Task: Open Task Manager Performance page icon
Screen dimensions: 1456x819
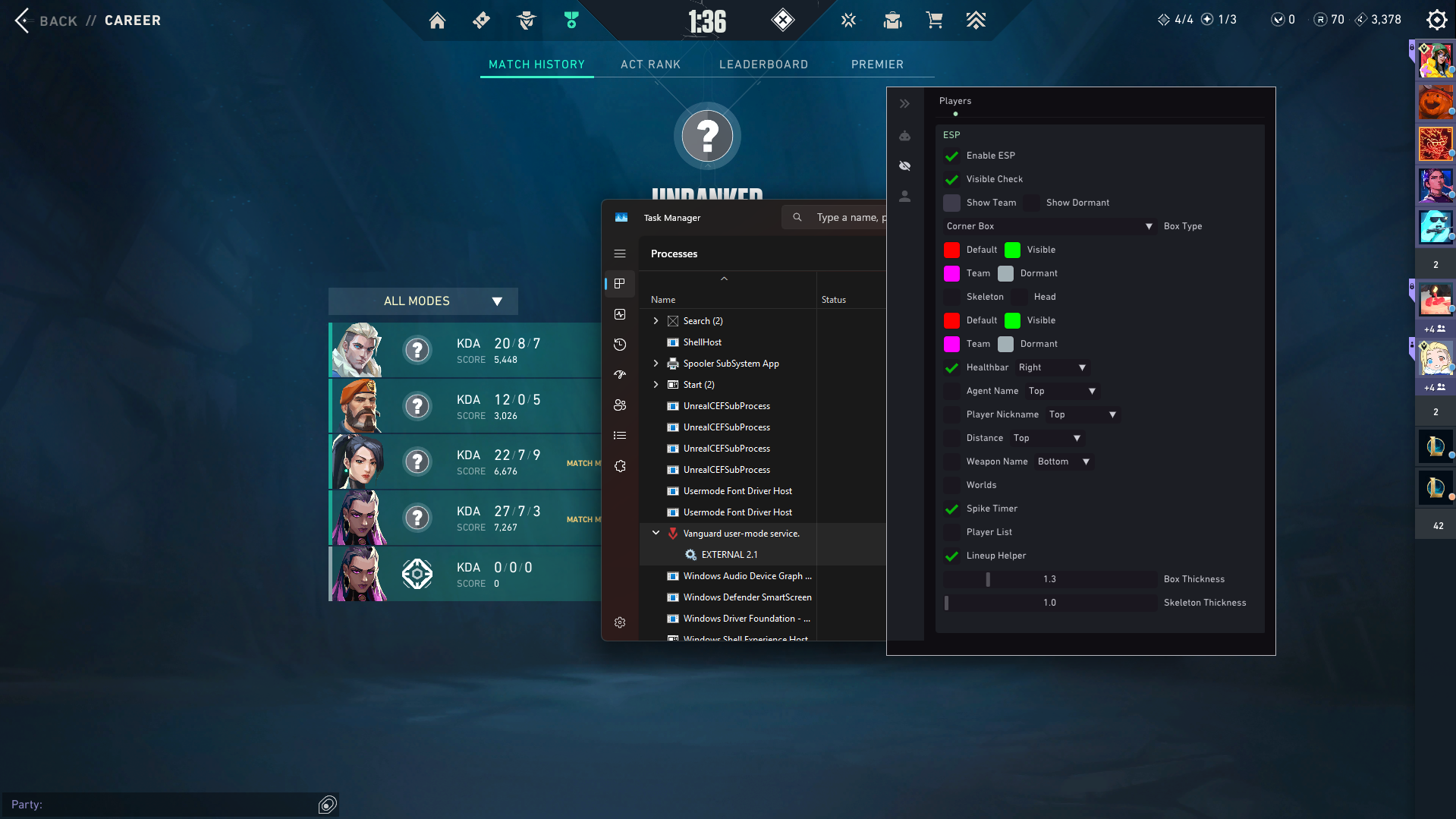Action: 620,314
